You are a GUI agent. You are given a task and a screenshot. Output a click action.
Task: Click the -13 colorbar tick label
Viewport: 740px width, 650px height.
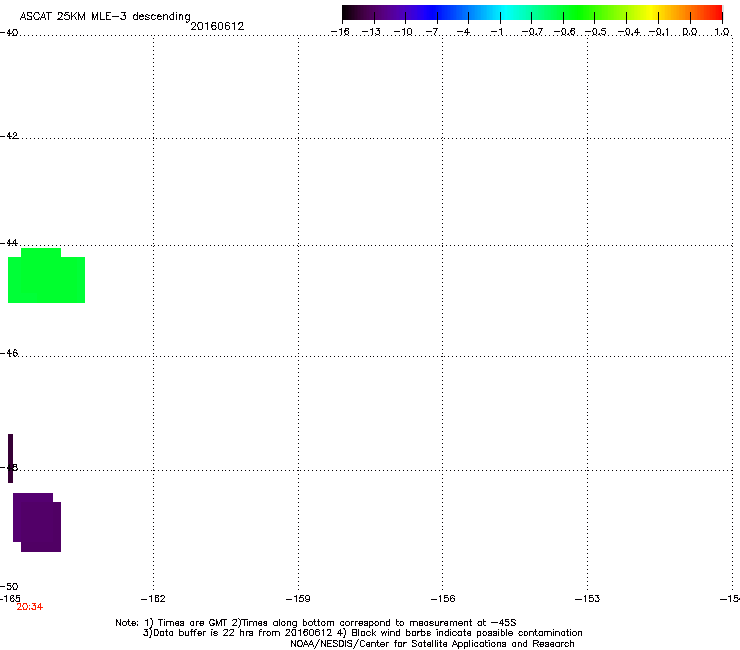(371, 32)
